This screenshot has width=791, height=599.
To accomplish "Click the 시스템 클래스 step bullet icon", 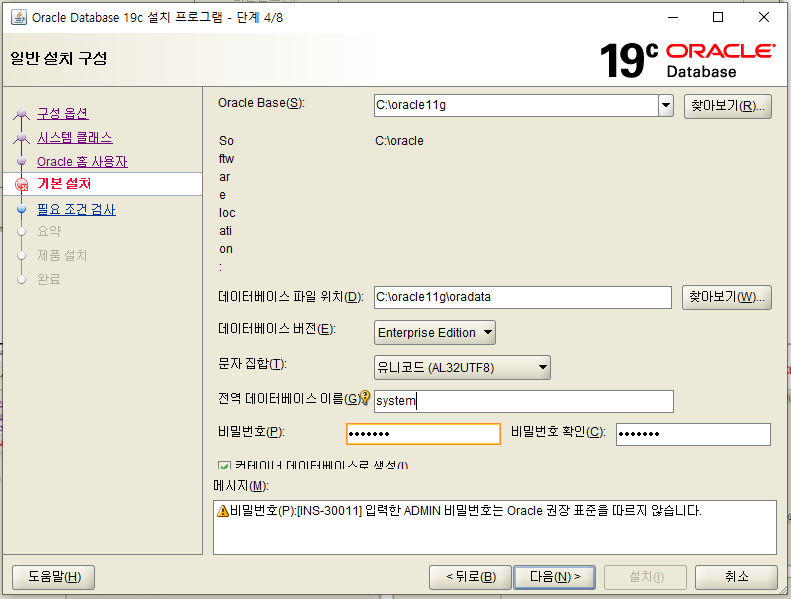I will (x=21, y=137).
